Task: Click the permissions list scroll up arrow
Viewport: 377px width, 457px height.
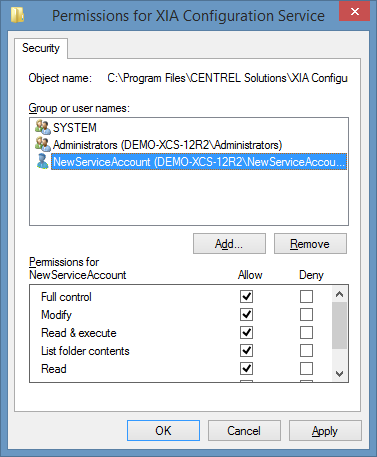Action: (x=339, y=294)
